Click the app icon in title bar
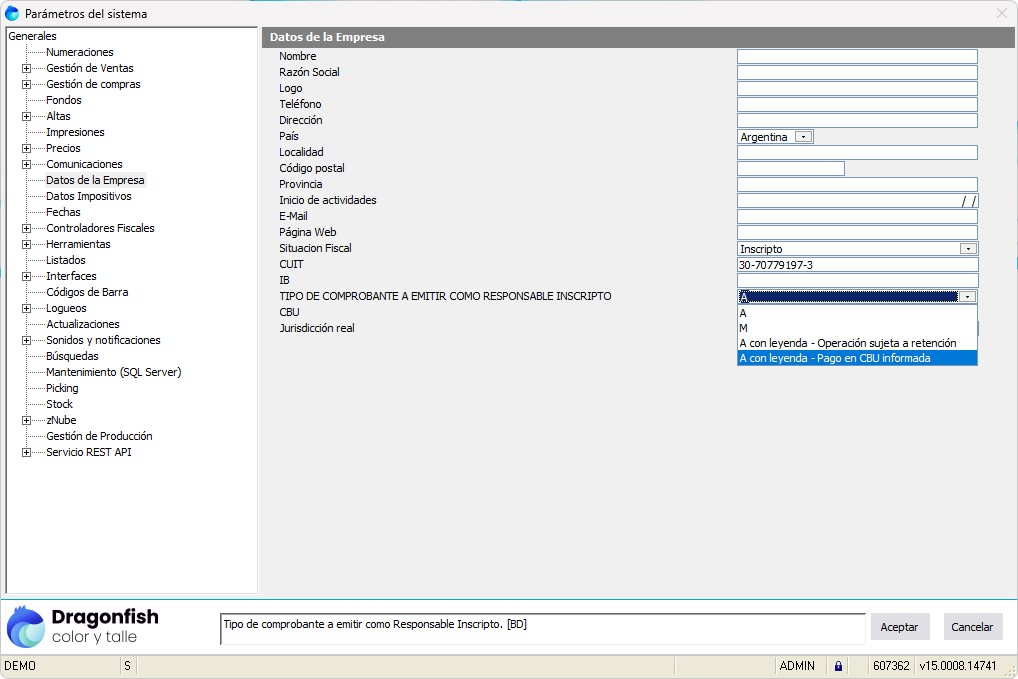Screen dimensions: 1018x679 point(12,14)
